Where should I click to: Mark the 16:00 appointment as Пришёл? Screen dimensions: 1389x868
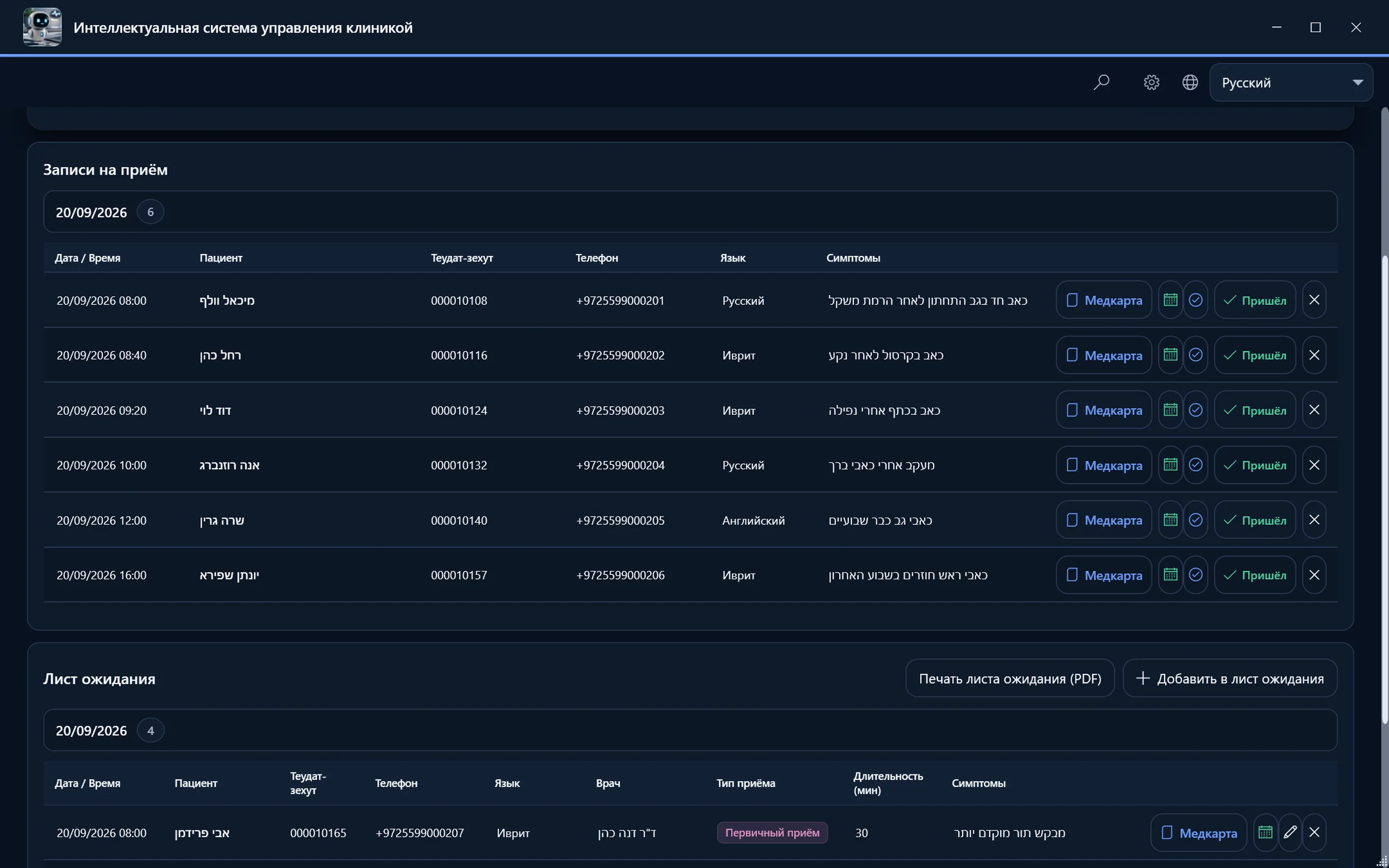click(x=1255, y=575)
